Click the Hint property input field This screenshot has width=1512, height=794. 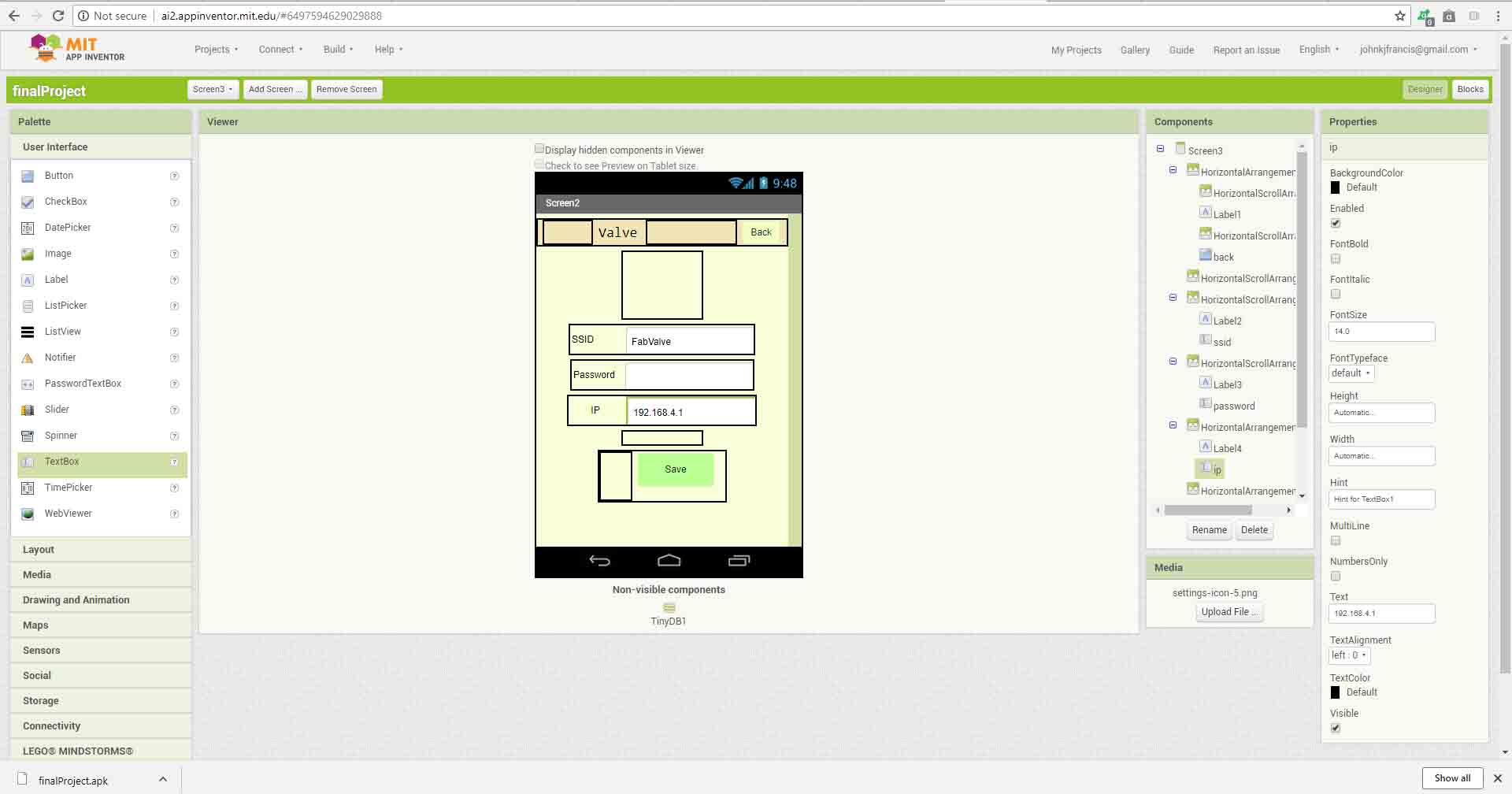pyautogui.click(x=1381, y=499)
